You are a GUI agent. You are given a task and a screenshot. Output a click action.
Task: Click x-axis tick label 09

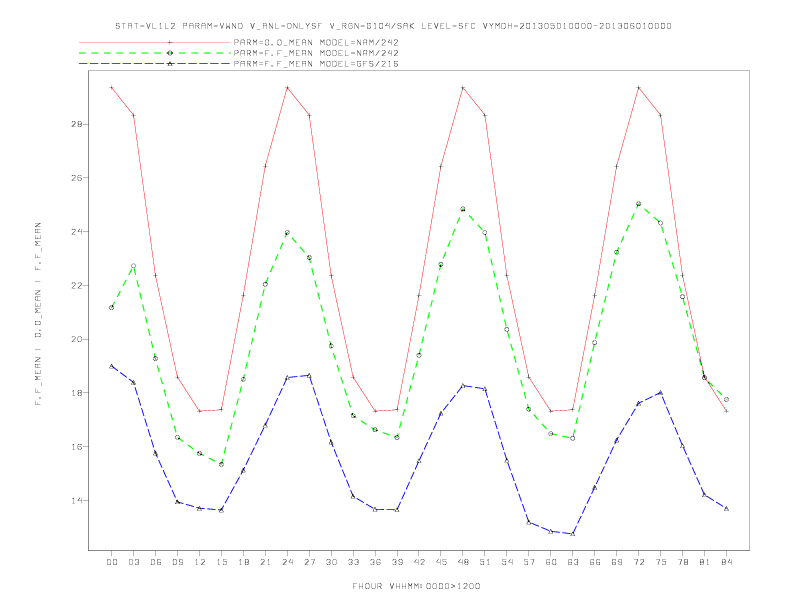point(178,562)
